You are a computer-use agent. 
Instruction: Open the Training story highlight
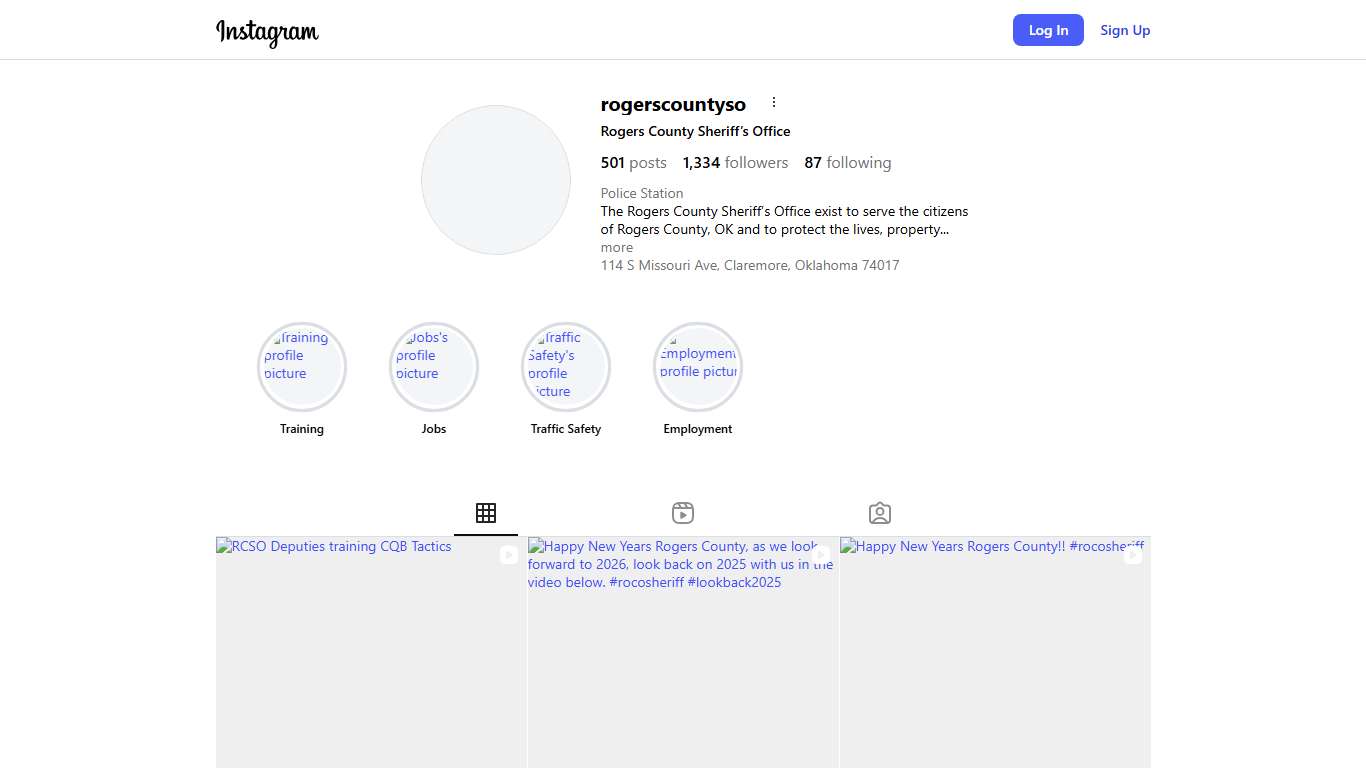pos(302,367)
